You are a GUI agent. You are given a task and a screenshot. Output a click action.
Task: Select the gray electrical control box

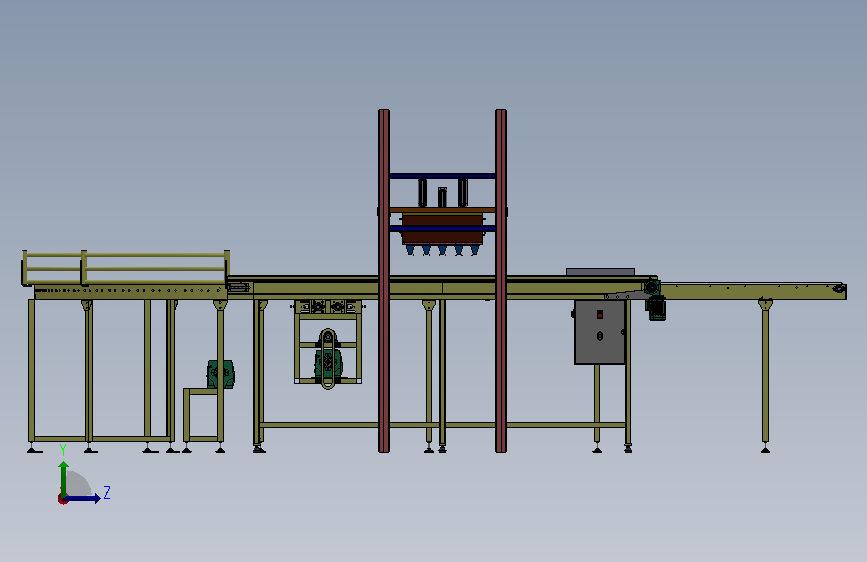point(599,332)
